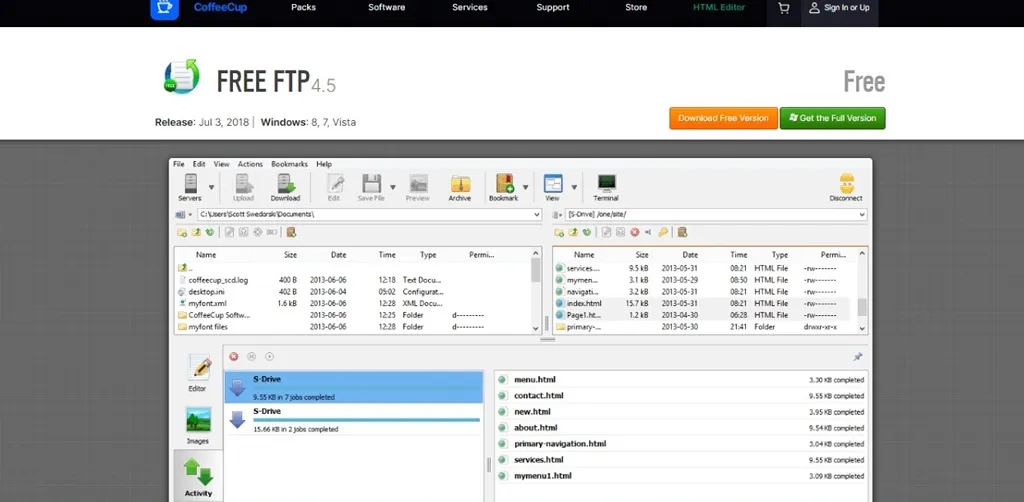
Task: Click the Edit pencil toolbar icon
Action: 334,183
